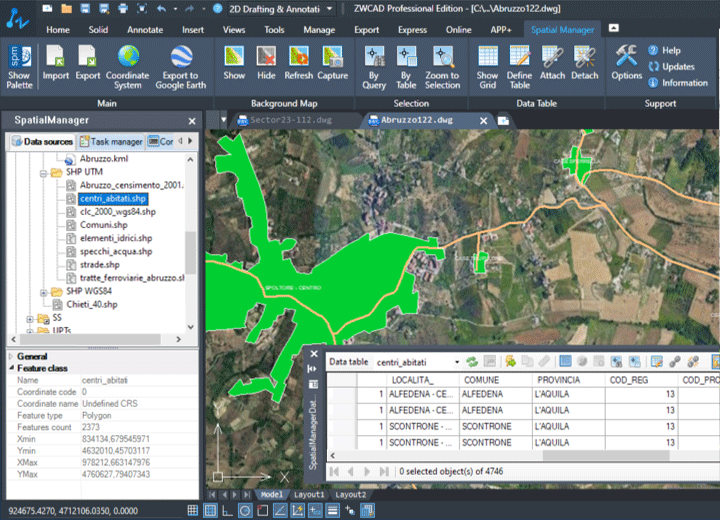The image size is (720, 520).
Task: Toggle ortho mode in status bar
Action: click(x=227, y=510)
